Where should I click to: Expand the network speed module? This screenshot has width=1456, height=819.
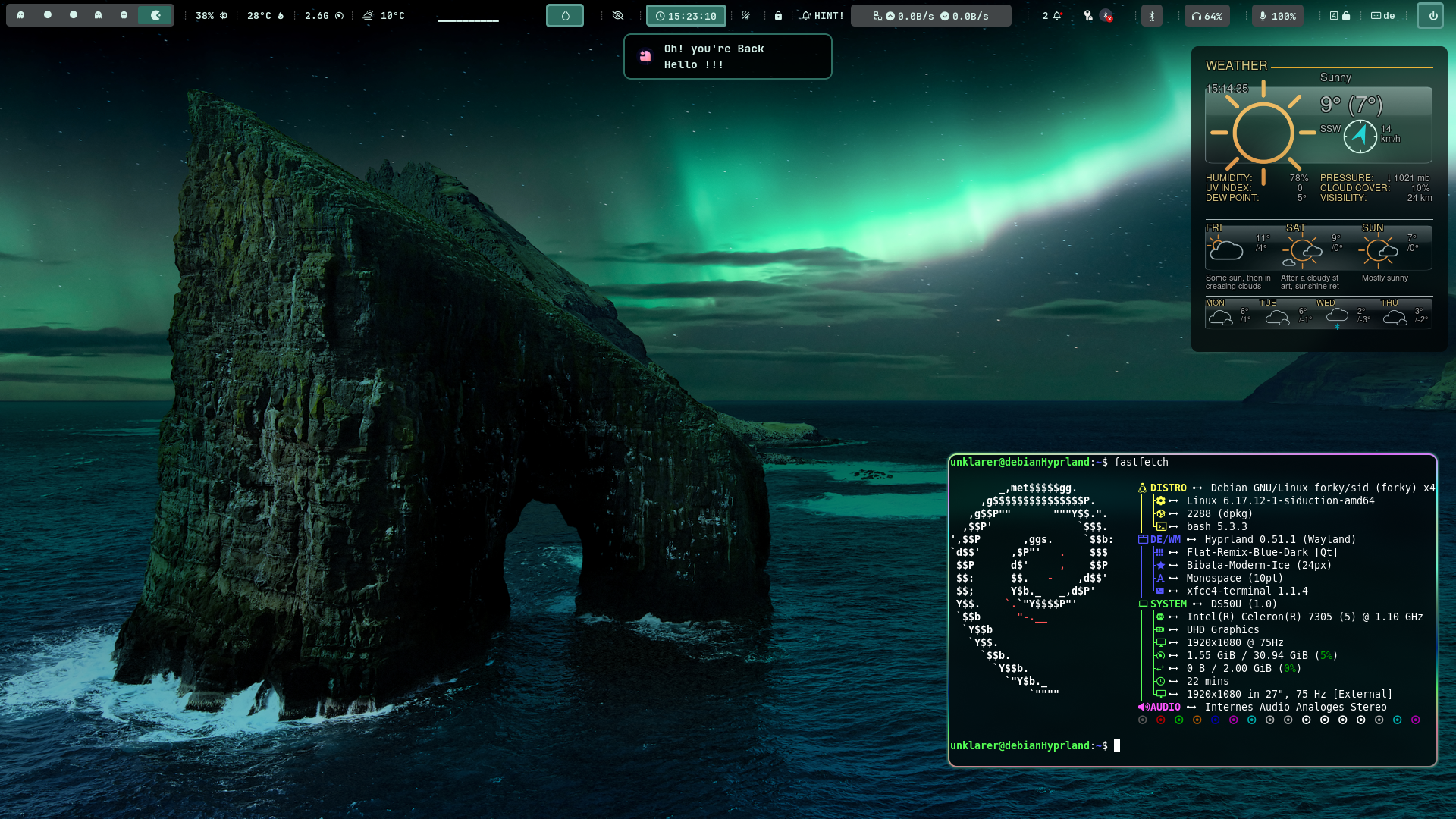930,16
